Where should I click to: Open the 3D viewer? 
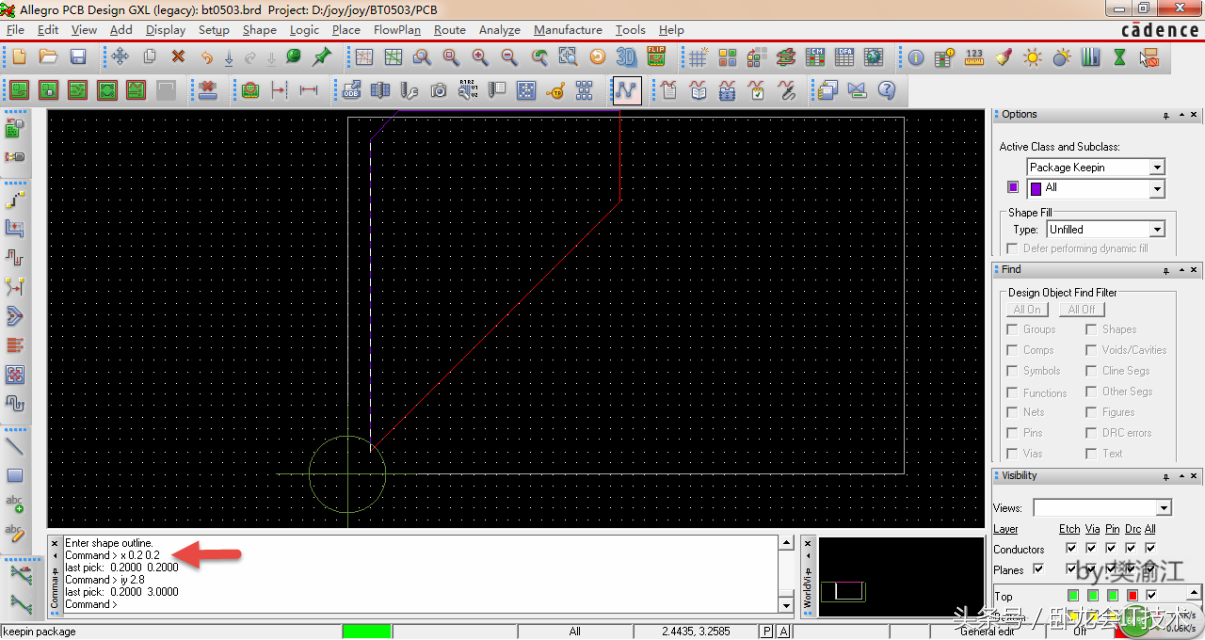click(627, 57)
